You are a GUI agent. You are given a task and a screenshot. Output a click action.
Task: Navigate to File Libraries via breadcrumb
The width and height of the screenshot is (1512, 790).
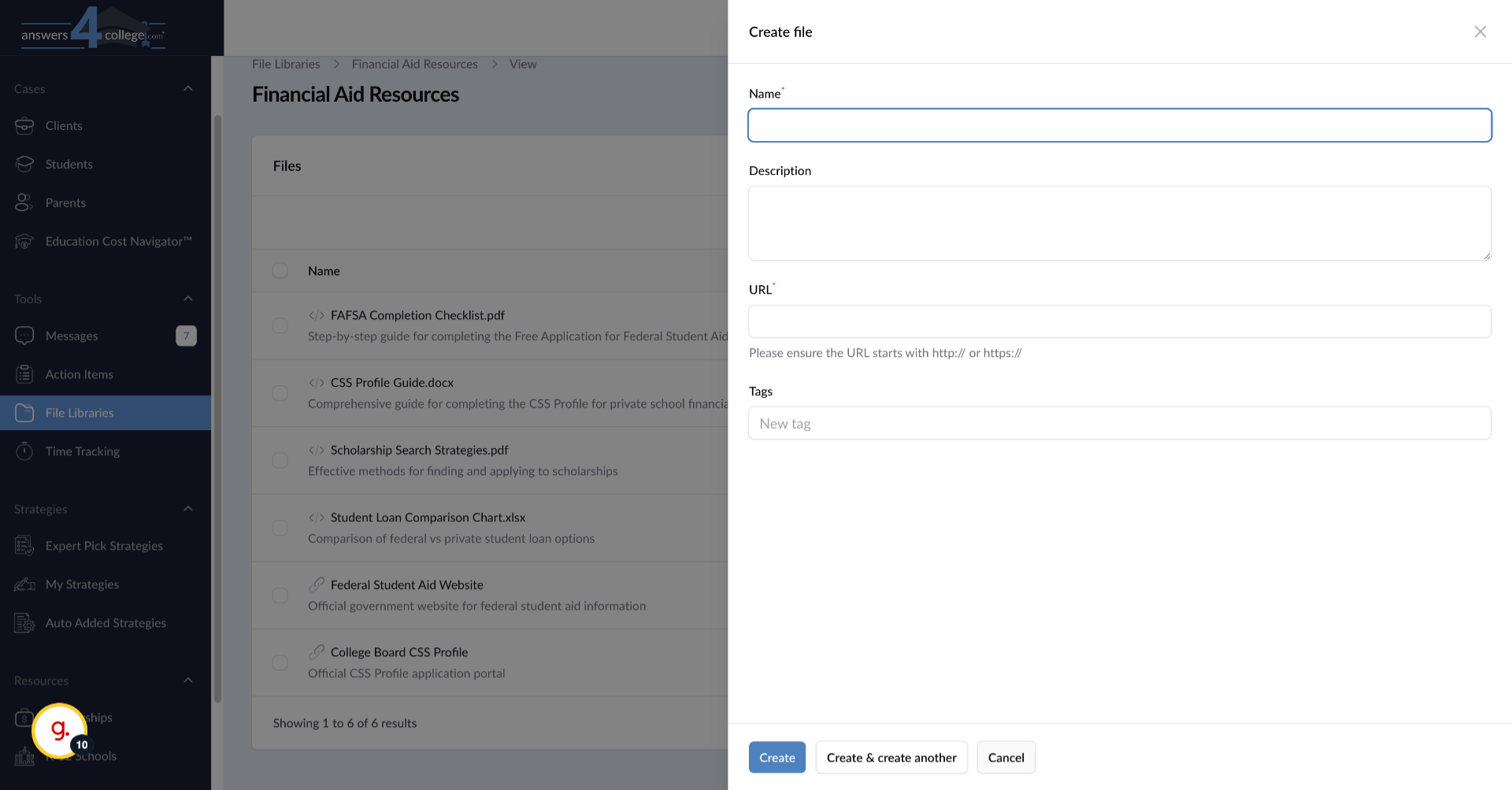coord(285,64)
